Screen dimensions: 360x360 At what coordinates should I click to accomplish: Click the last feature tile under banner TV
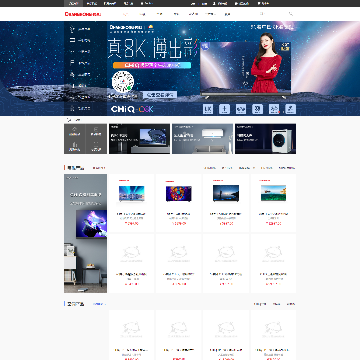291,109
